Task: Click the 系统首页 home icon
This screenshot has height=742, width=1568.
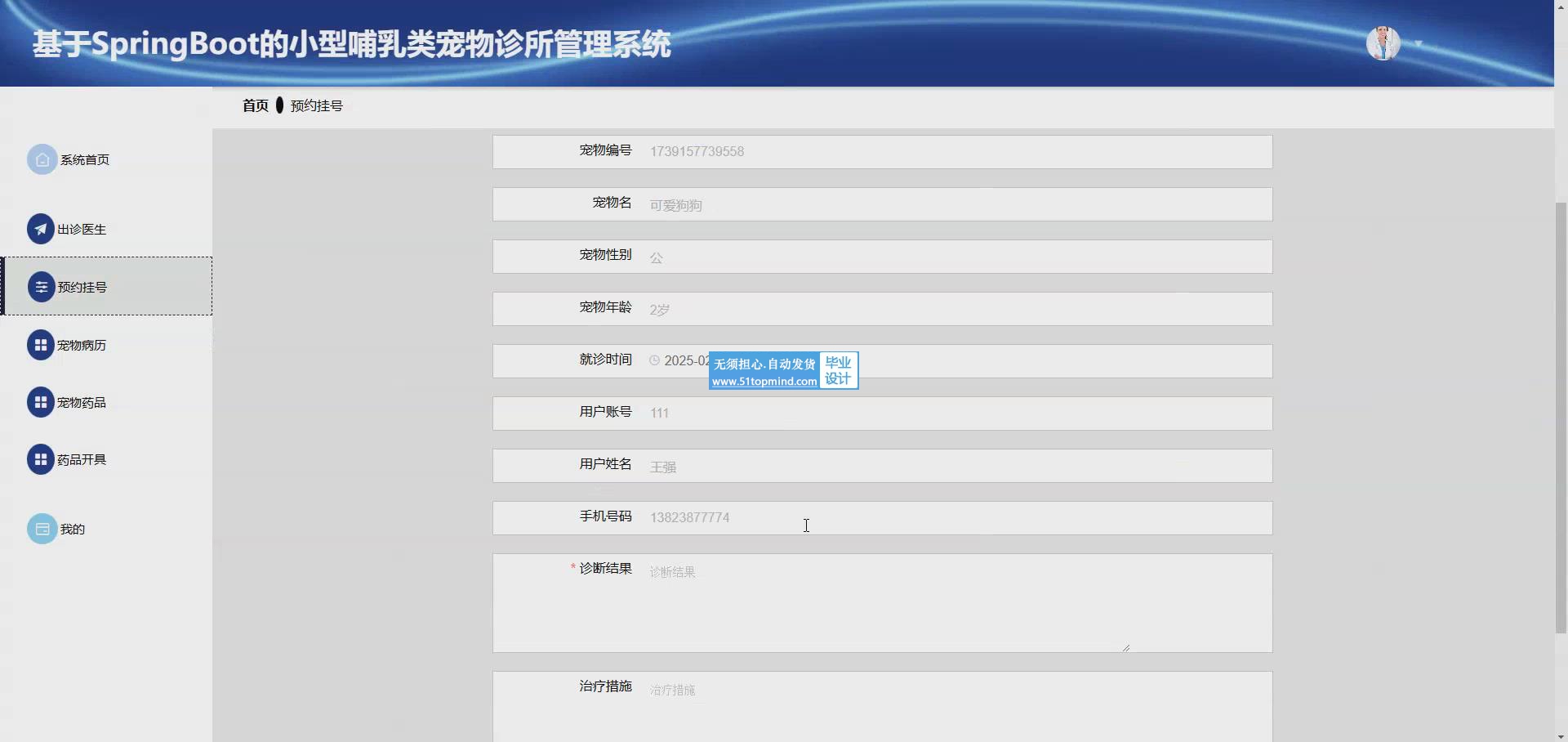Action: [42, 160]
